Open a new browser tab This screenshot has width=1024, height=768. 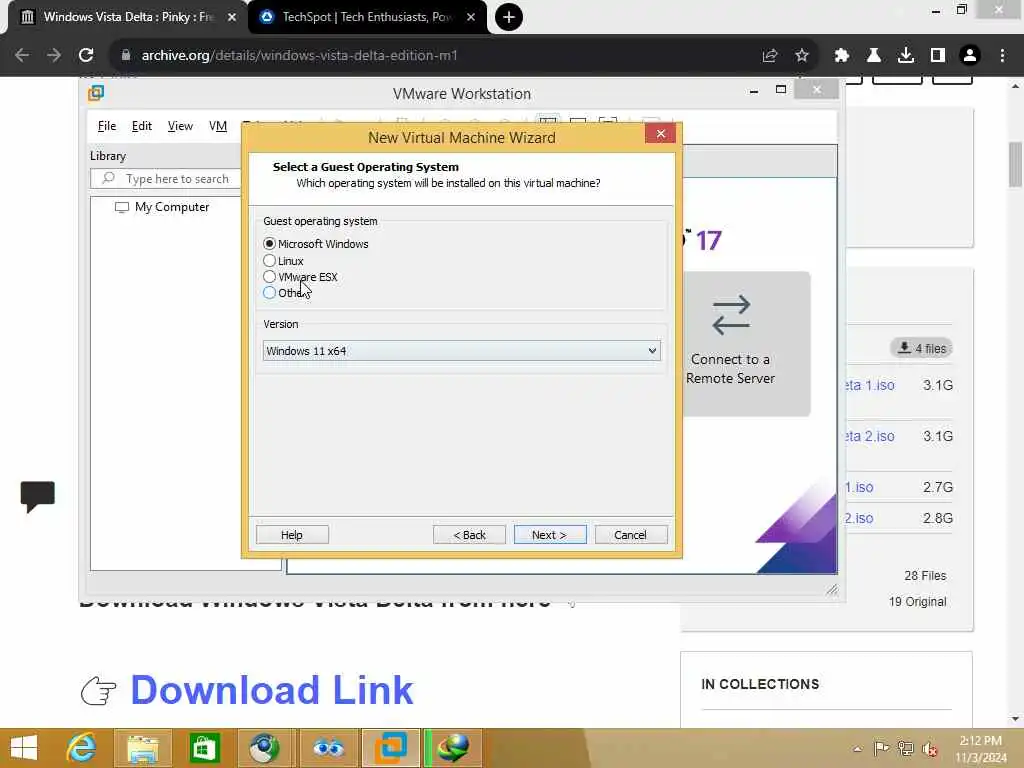point(509,17)
